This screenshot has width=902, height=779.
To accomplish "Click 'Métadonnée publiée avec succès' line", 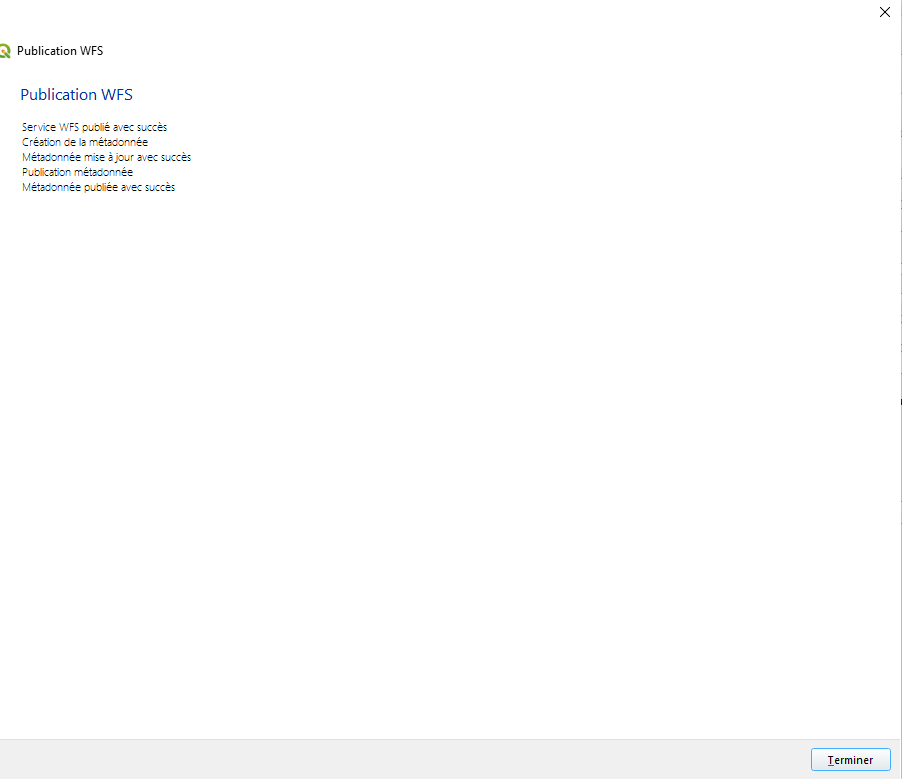I will [x=98, y=187].
